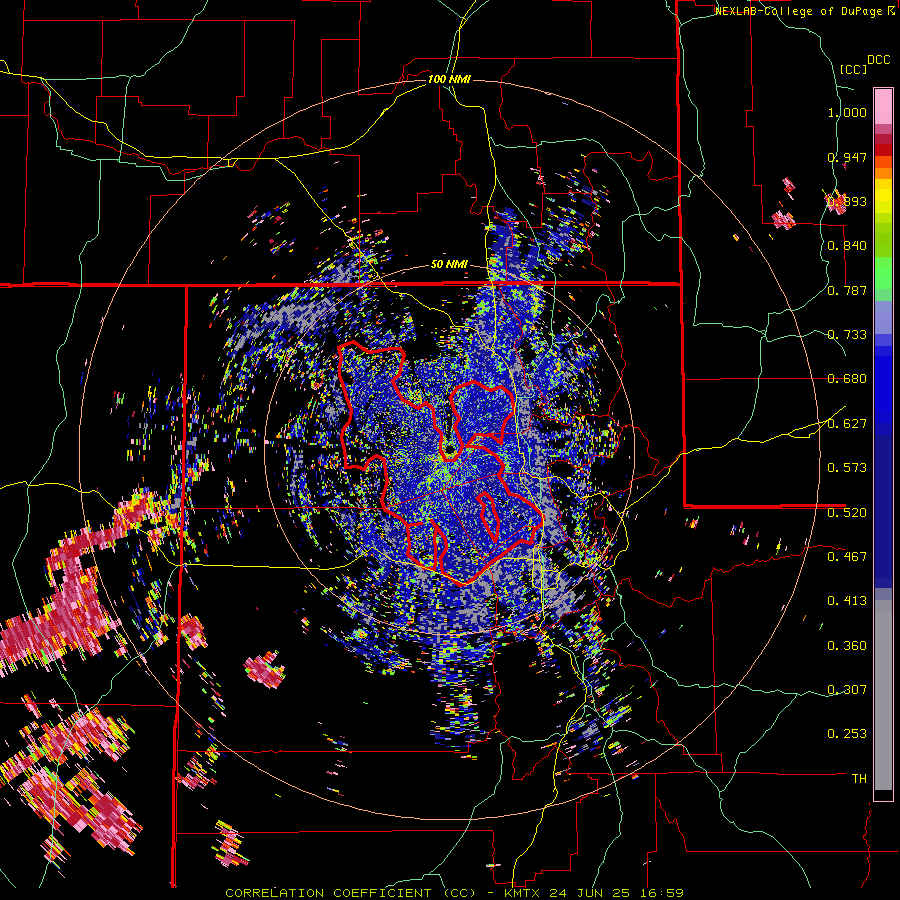Viewport: 900px width, 900px height.
Task: Select the 1.000 value on the scale
Action: click(x=847, y=112)
